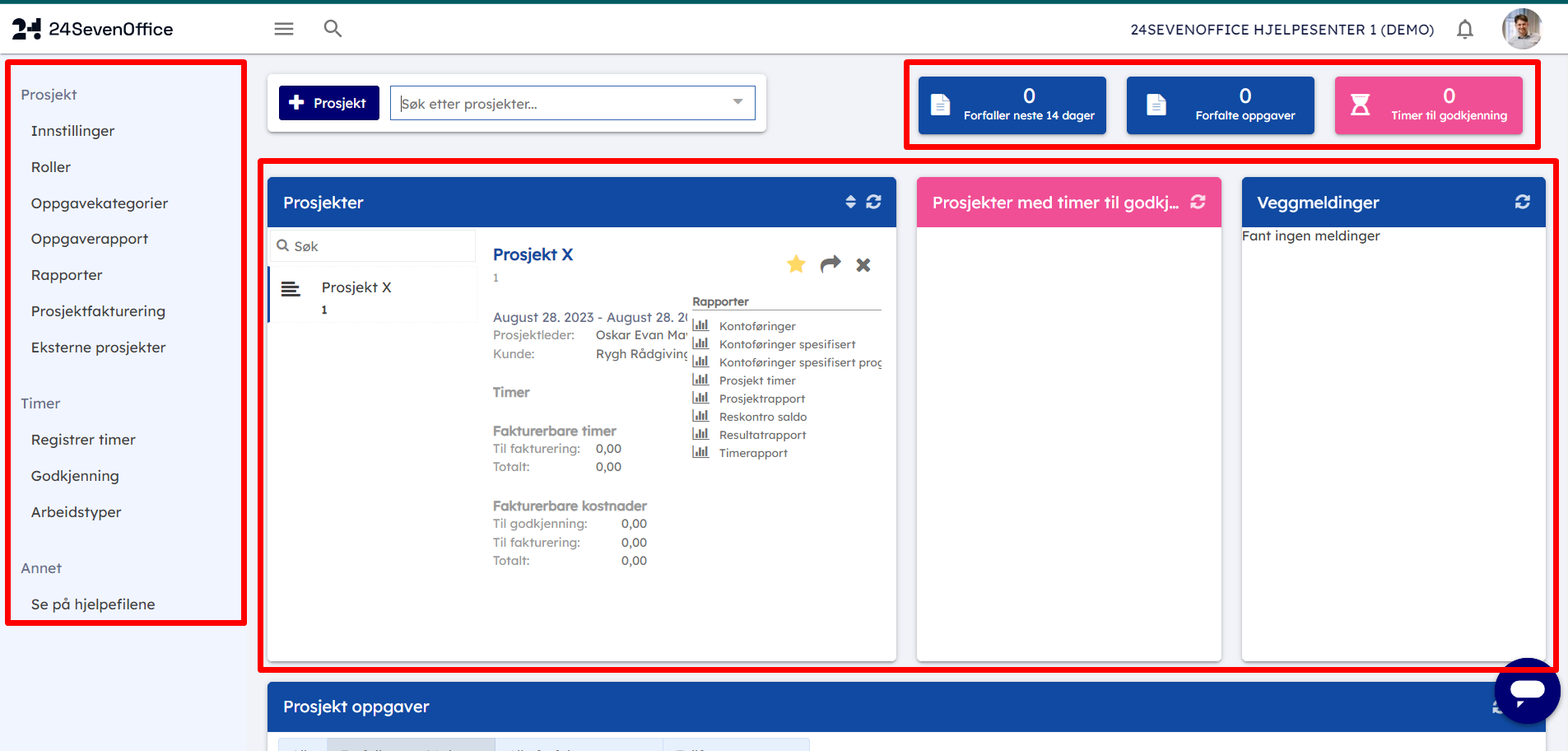This screenshot has height=751, width=1568.
Task: Close Prosjekt X details with X icon
Action: tap(863, 265)
